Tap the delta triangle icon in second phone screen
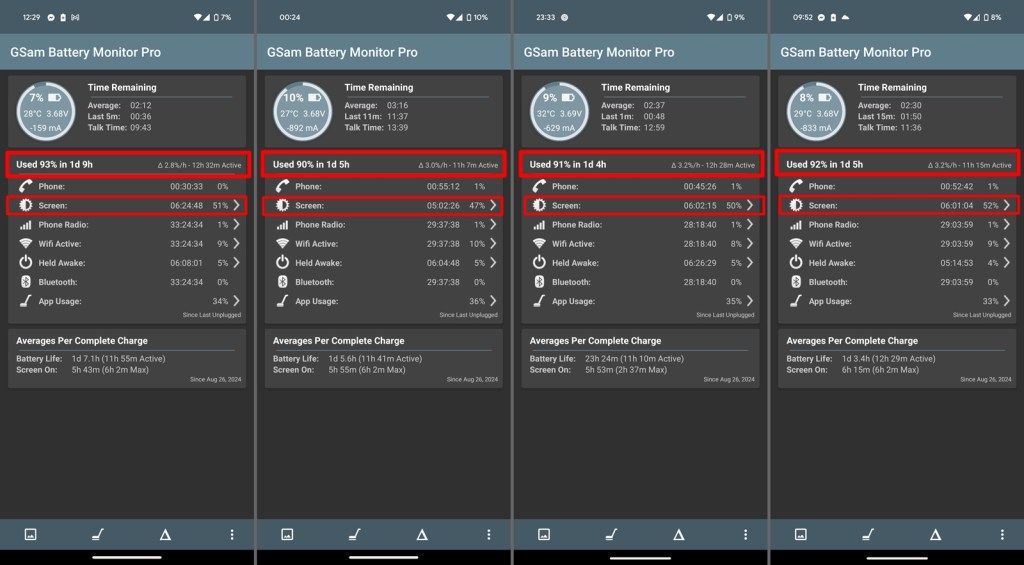 coord(422,535)
